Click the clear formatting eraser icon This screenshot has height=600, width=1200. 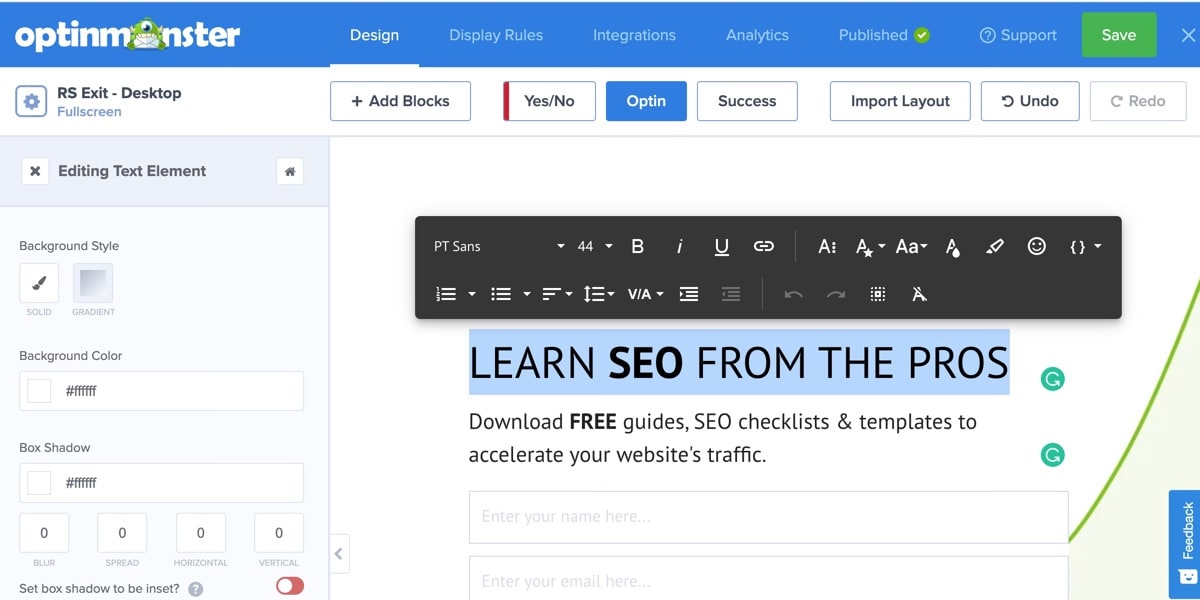(x=919, y=294)
